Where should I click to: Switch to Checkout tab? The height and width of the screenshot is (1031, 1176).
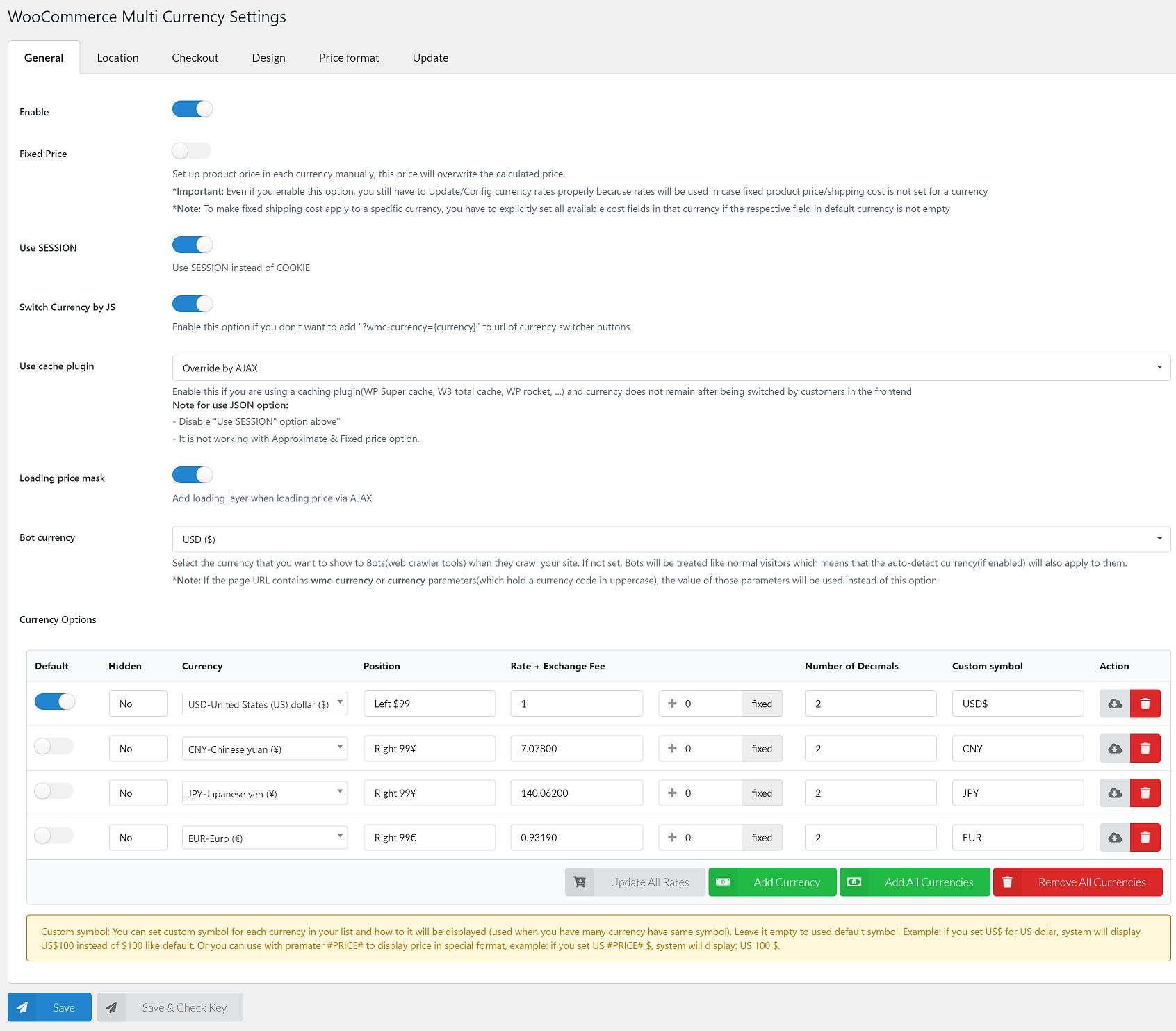point(195,58)
